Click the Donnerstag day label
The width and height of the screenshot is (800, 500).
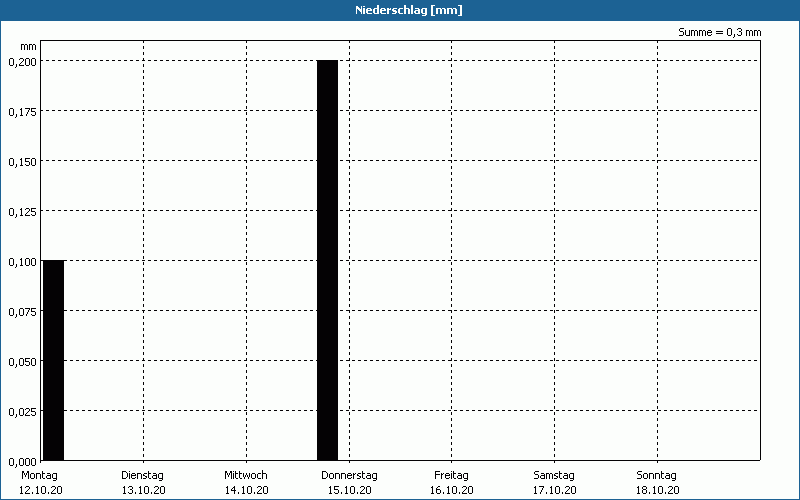(349, 476)
